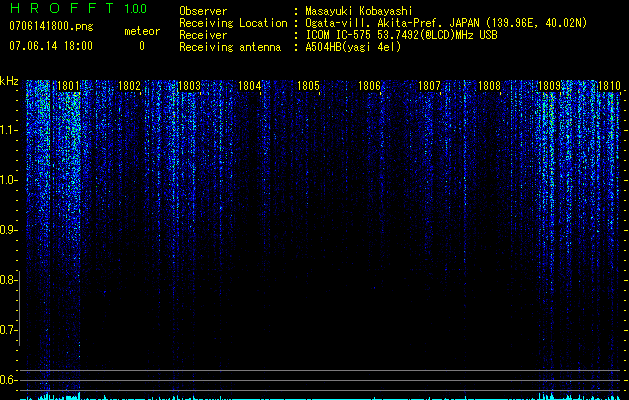Click the meteor count value 0
This screenshot has height=400, width=629.
(x=142, y=46)
